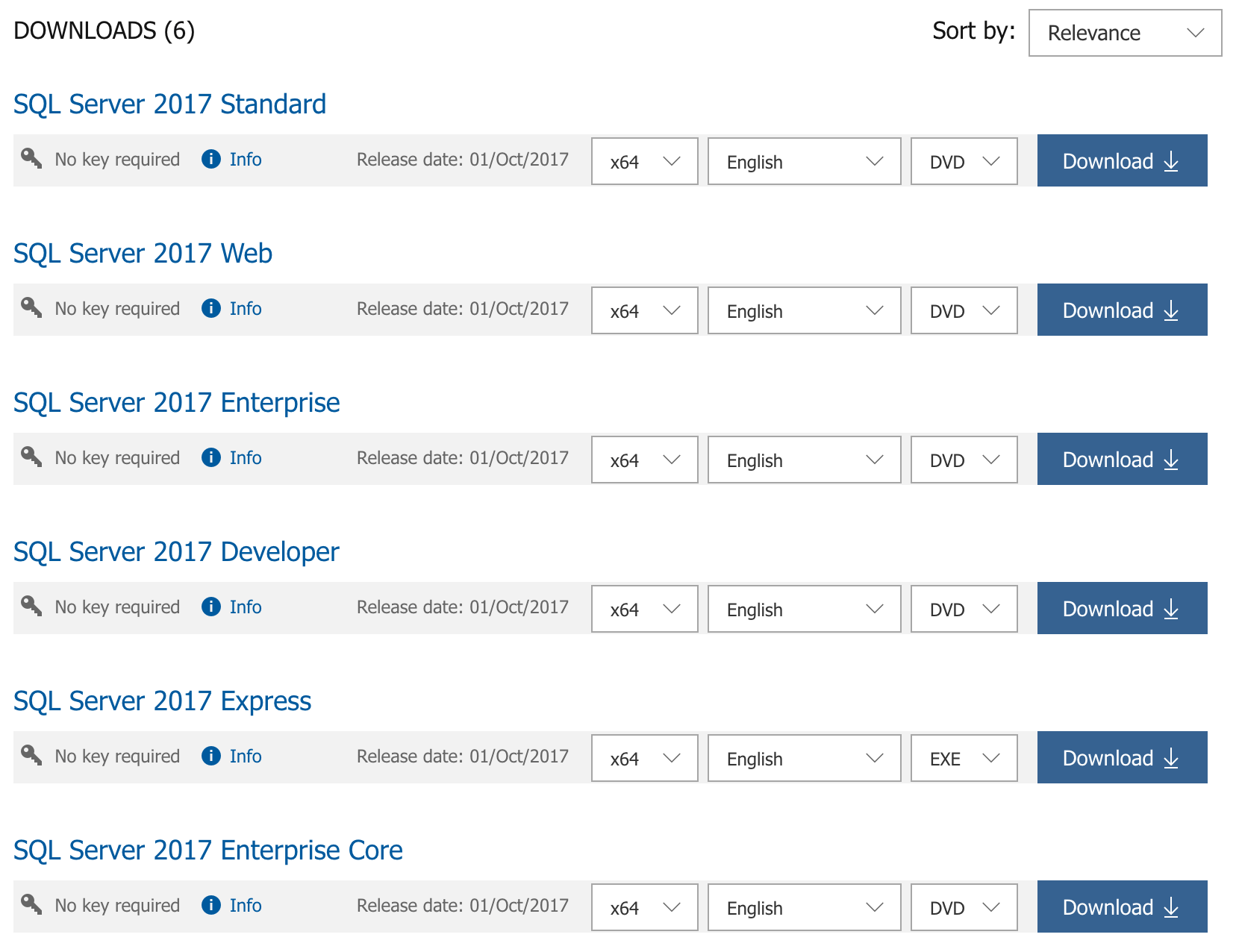Select the DOWNLOADS (6) heading
The height and width of the screenshot is (952, 1239).
104,31
